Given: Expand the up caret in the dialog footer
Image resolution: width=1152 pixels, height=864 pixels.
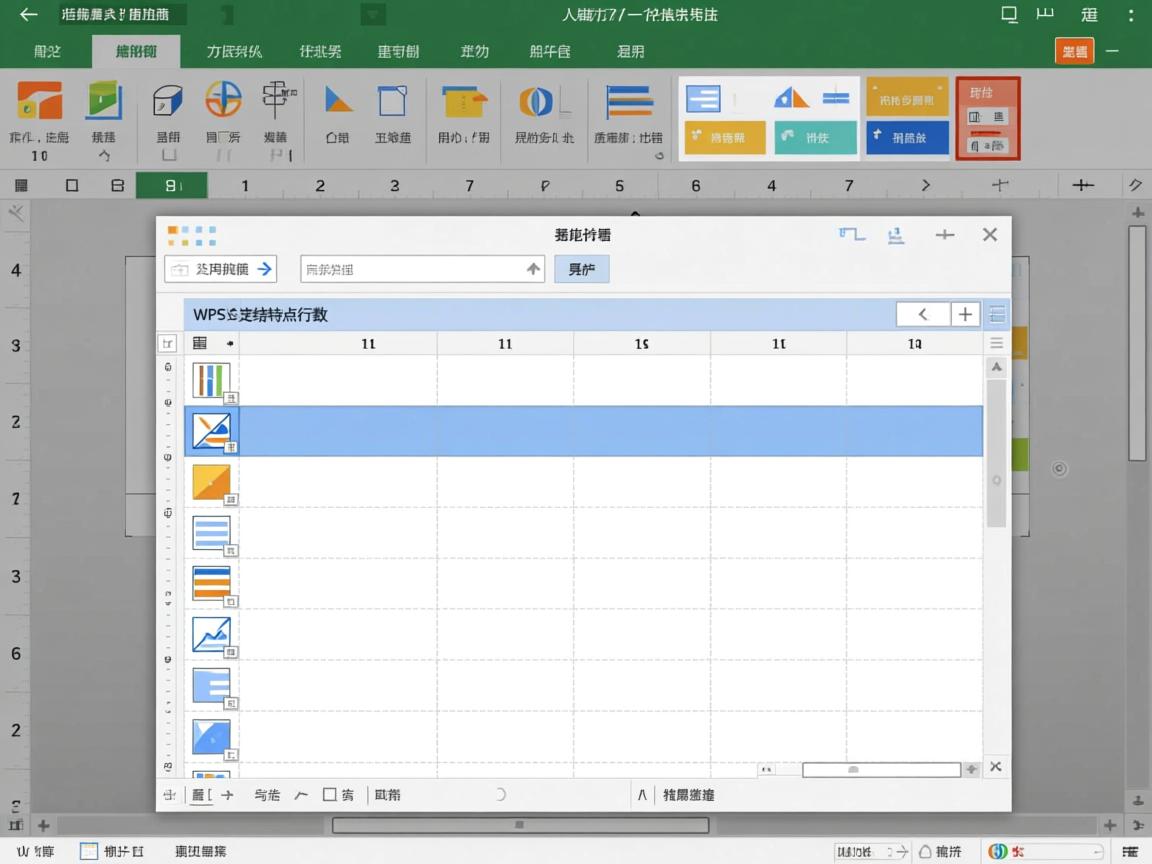Looking at the screenshot, I should point(642,795).
